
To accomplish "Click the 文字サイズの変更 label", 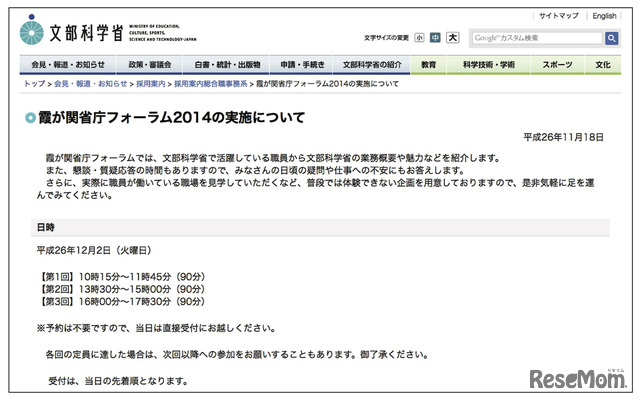I will (386, 38).
